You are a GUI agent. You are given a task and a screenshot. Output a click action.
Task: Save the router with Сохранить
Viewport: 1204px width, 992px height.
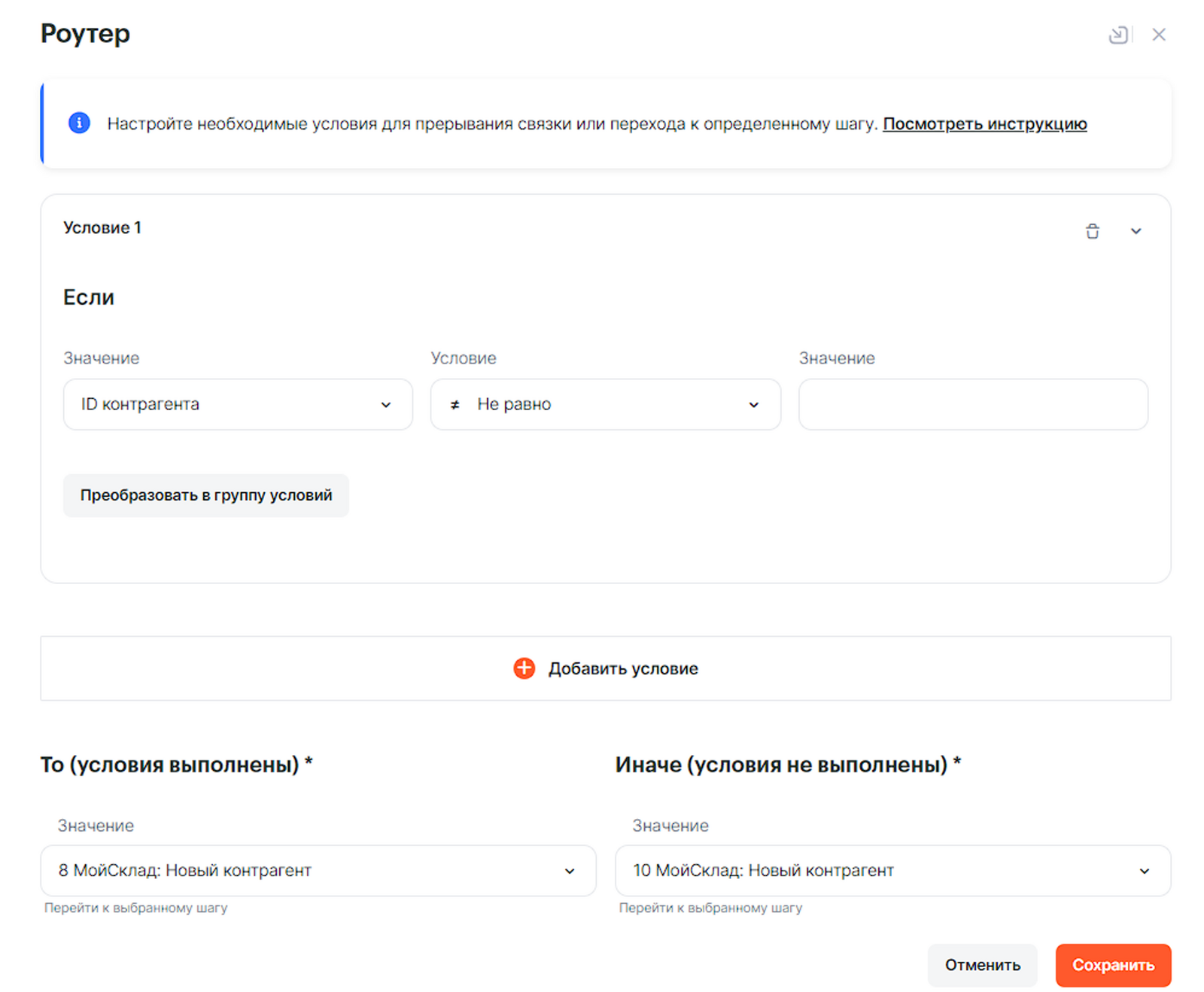(x=1113, y=965)
